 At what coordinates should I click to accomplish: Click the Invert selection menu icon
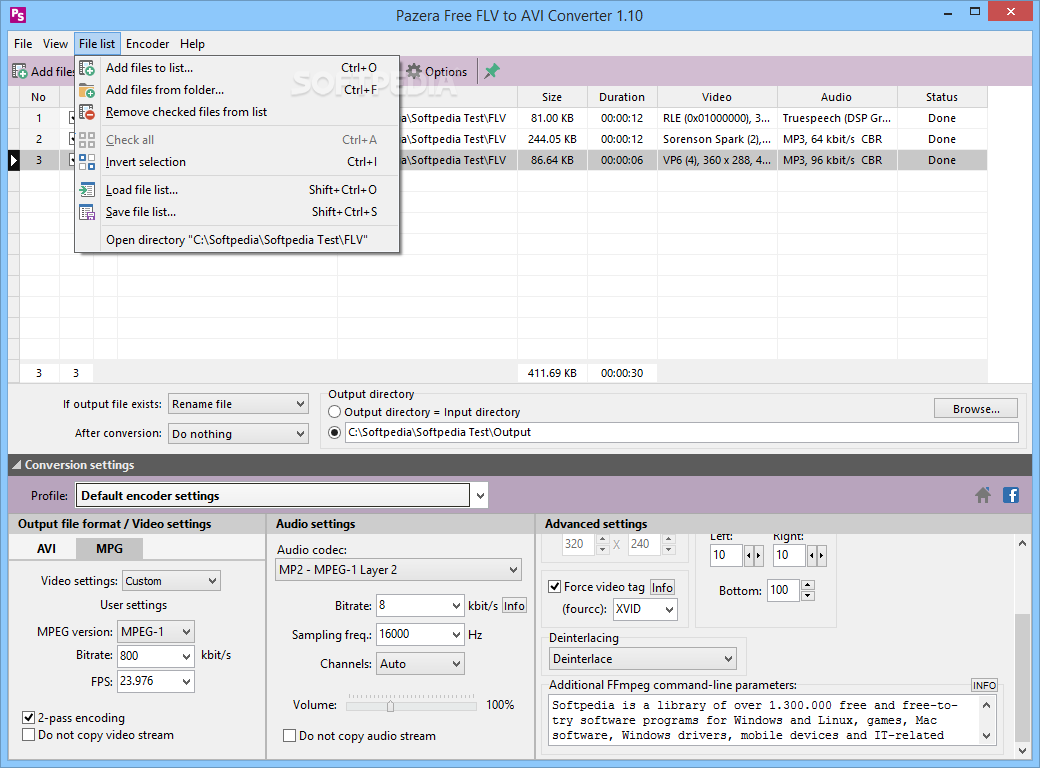[87, 162]
